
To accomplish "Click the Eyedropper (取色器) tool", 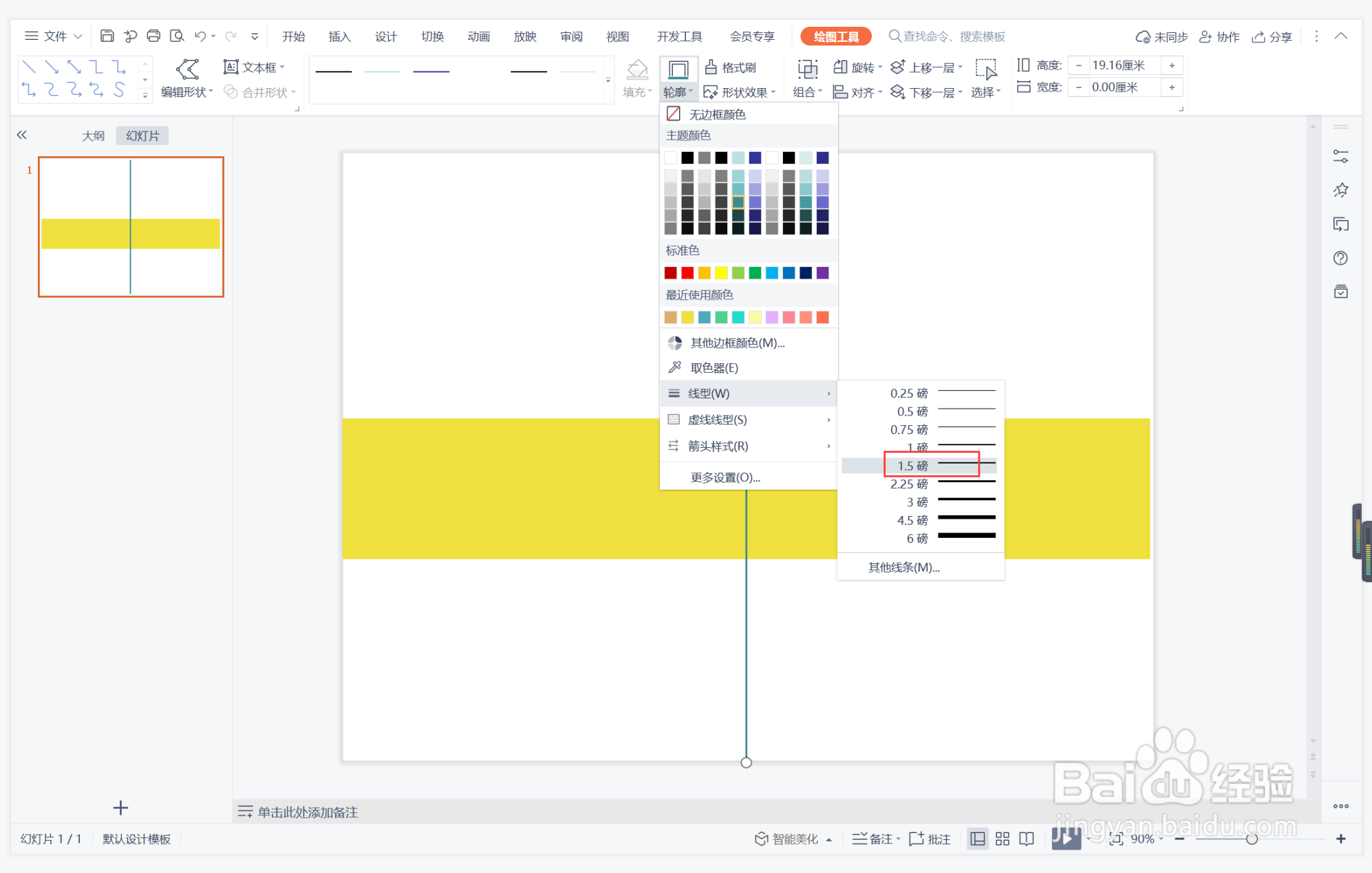I will click(713, 367).
